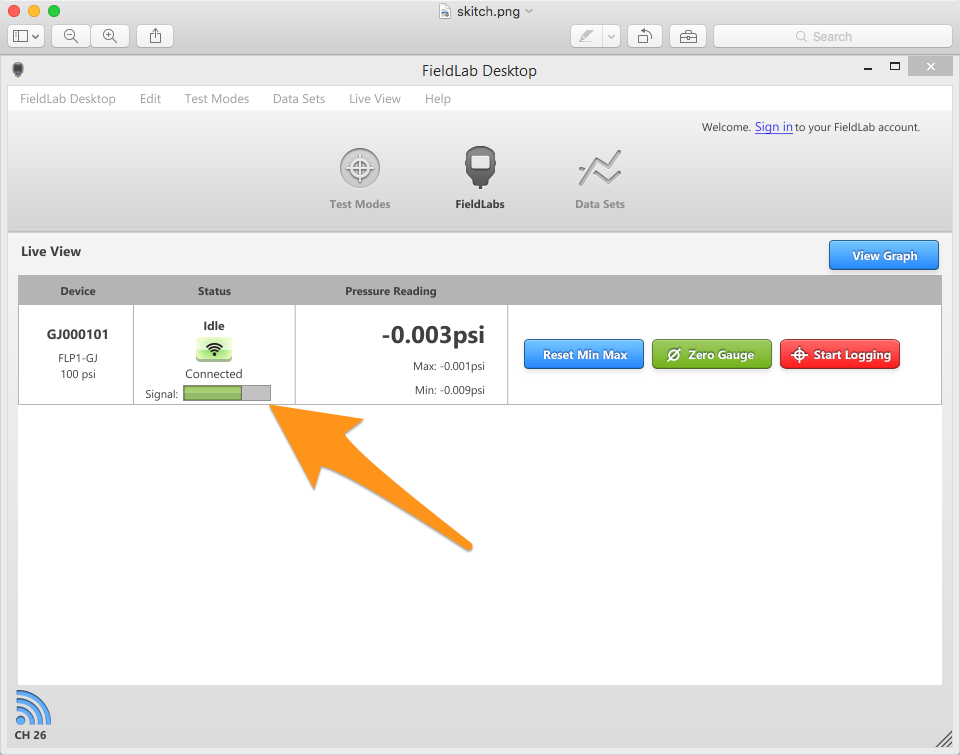
Task: Click the Max: -0.001psi value
Action: 449,366
